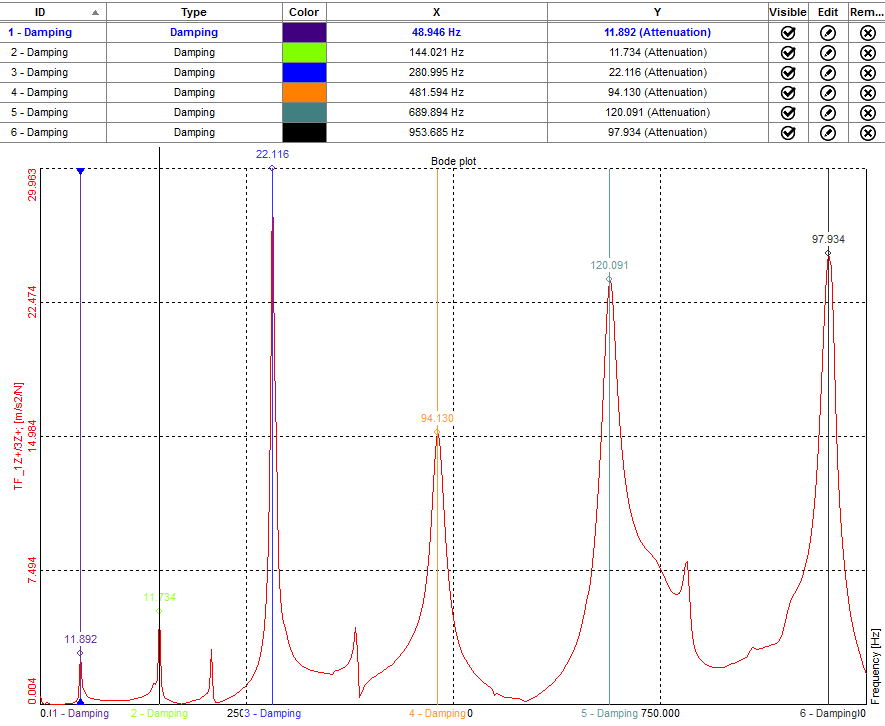Remove the 3 - Damping marker

868,73
